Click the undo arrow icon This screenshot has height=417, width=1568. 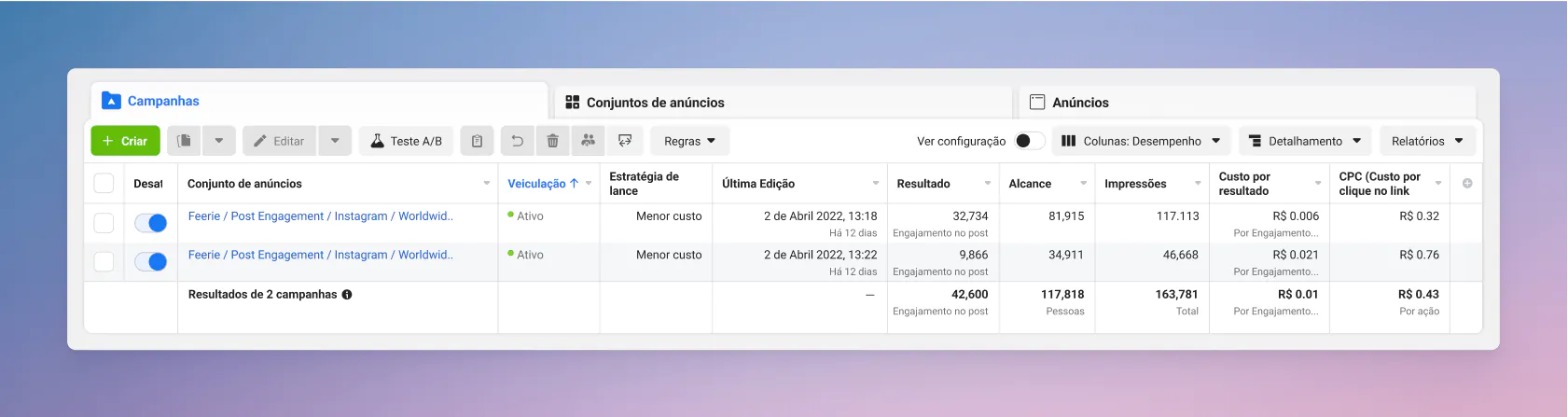(x=517, y=141)
